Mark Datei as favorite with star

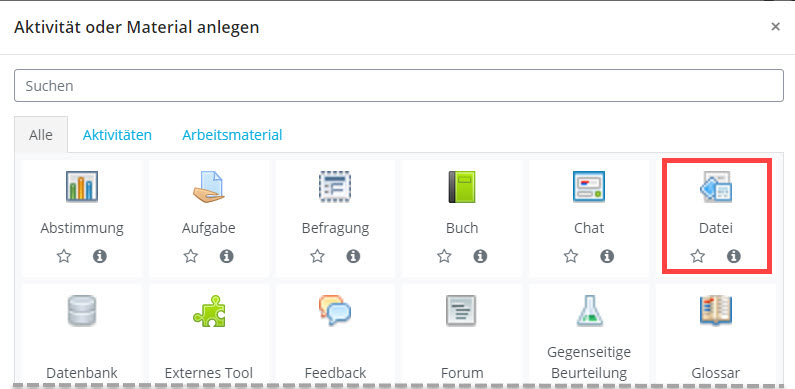tap(698, 256)
